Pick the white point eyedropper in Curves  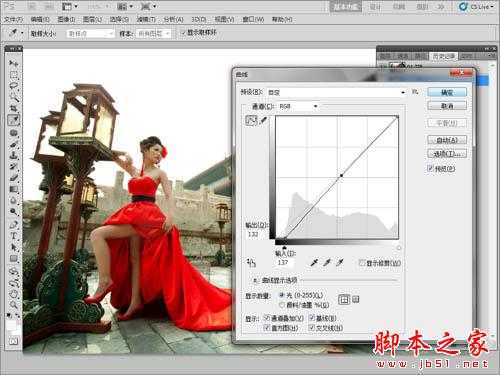click(340, 263)
